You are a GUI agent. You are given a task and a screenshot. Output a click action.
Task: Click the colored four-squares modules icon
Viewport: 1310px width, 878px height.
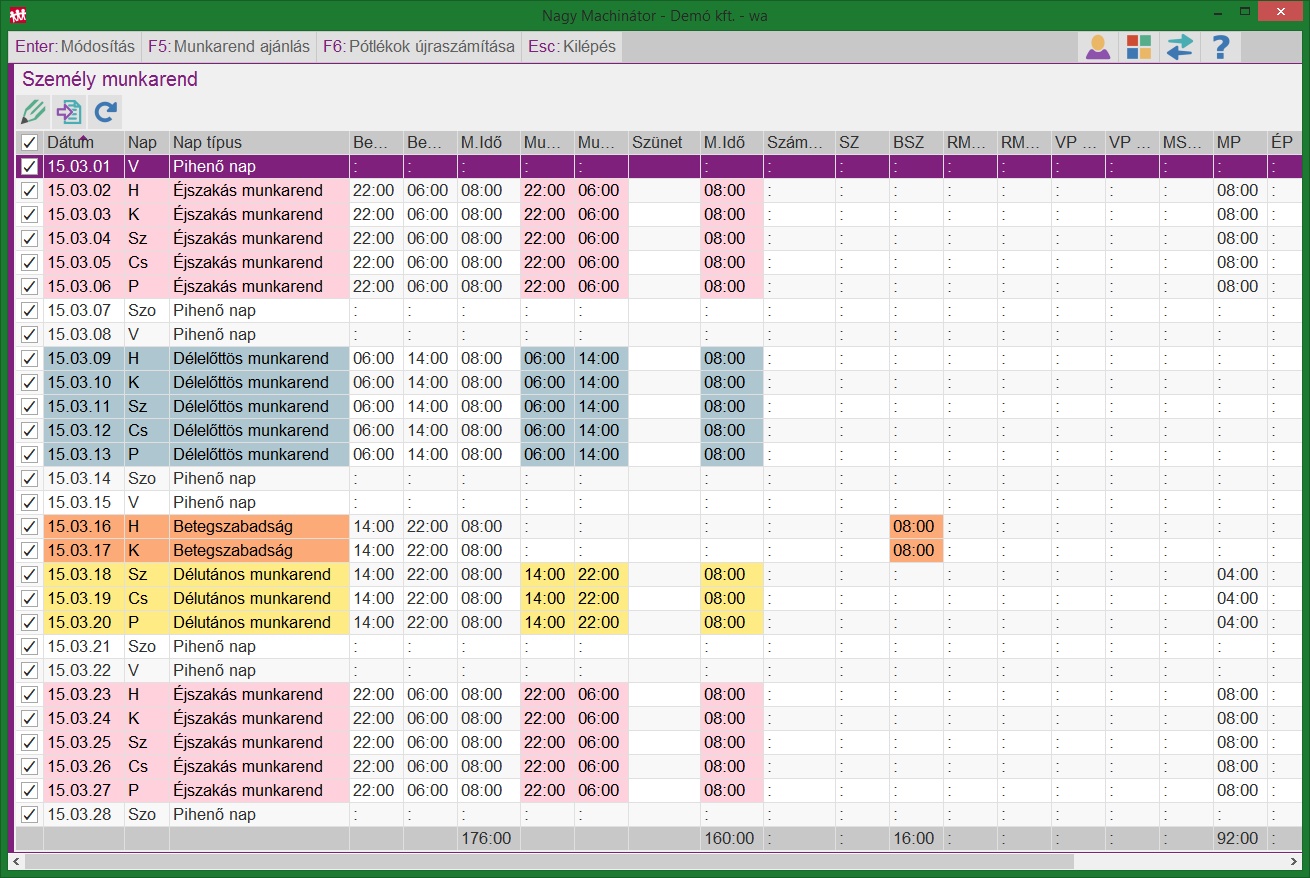pyautogui.click(x=1138, y=47)
